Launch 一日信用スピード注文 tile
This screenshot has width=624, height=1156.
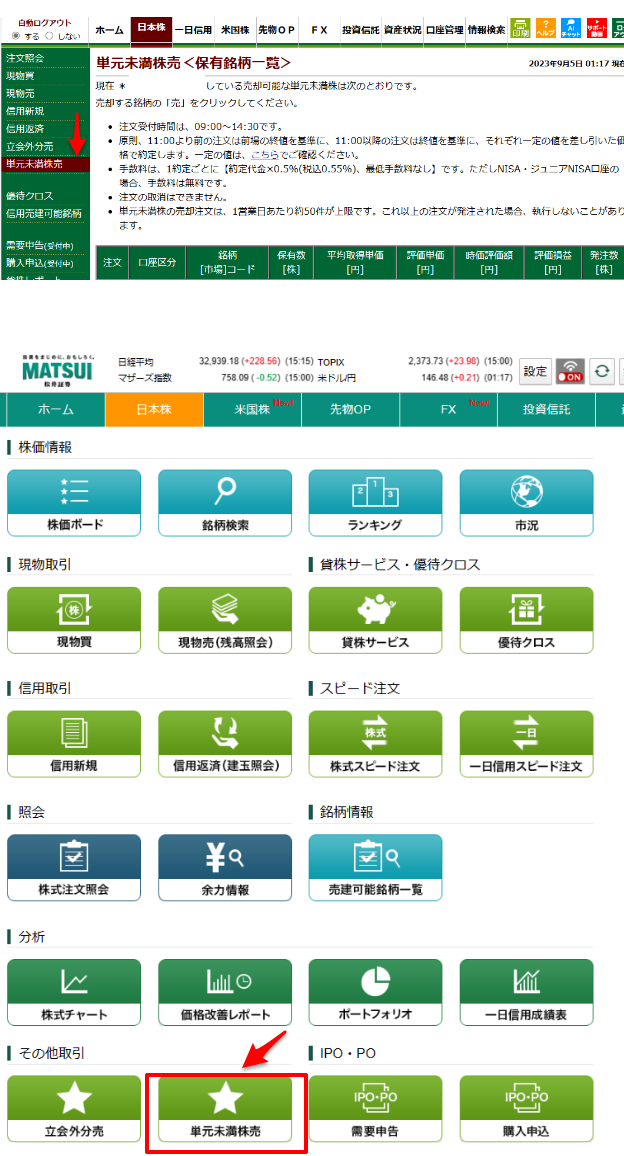(527, 744)
